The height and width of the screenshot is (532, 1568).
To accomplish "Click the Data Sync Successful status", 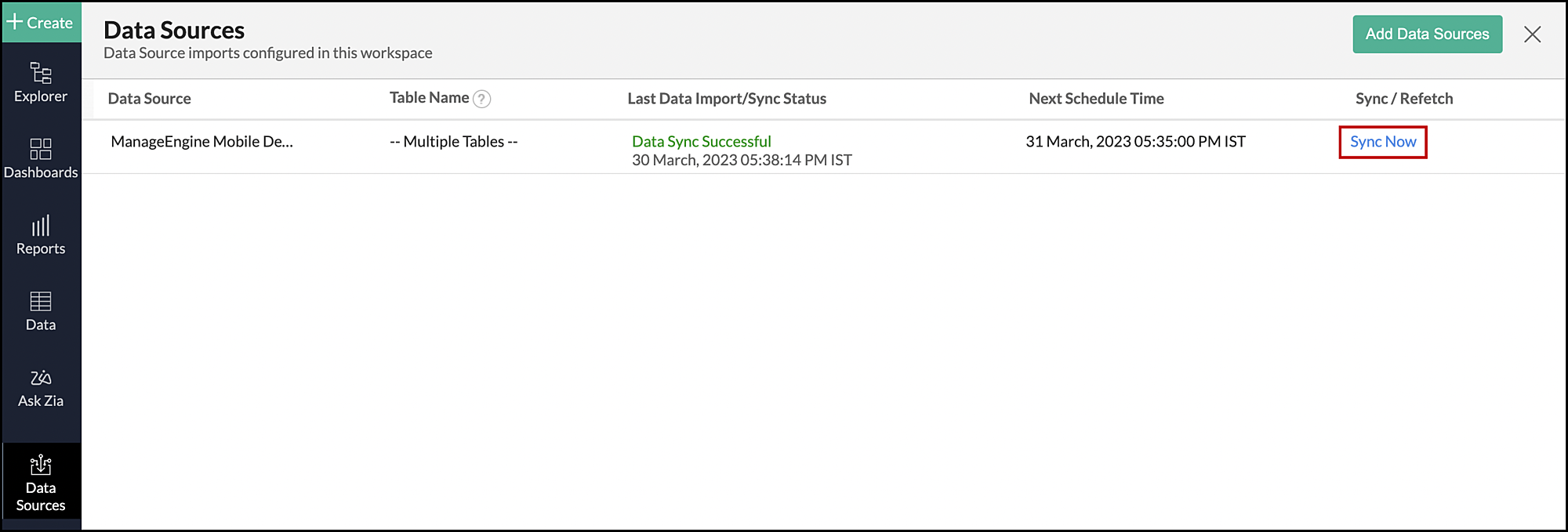I will click(x=701, y=141).
